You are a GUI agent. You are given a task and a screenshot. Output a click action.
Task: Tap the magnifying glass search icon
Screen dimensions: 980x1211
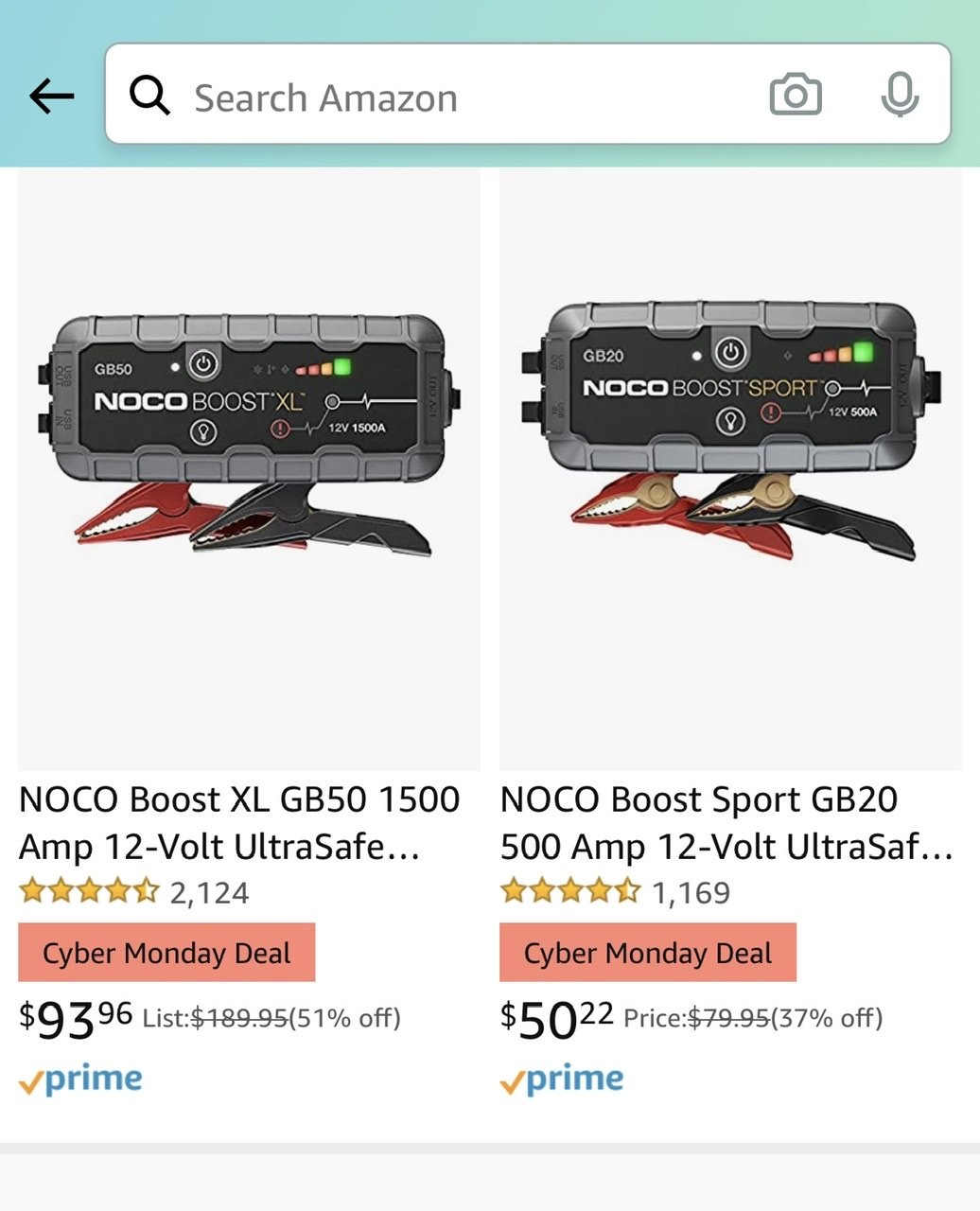[149, 96]
